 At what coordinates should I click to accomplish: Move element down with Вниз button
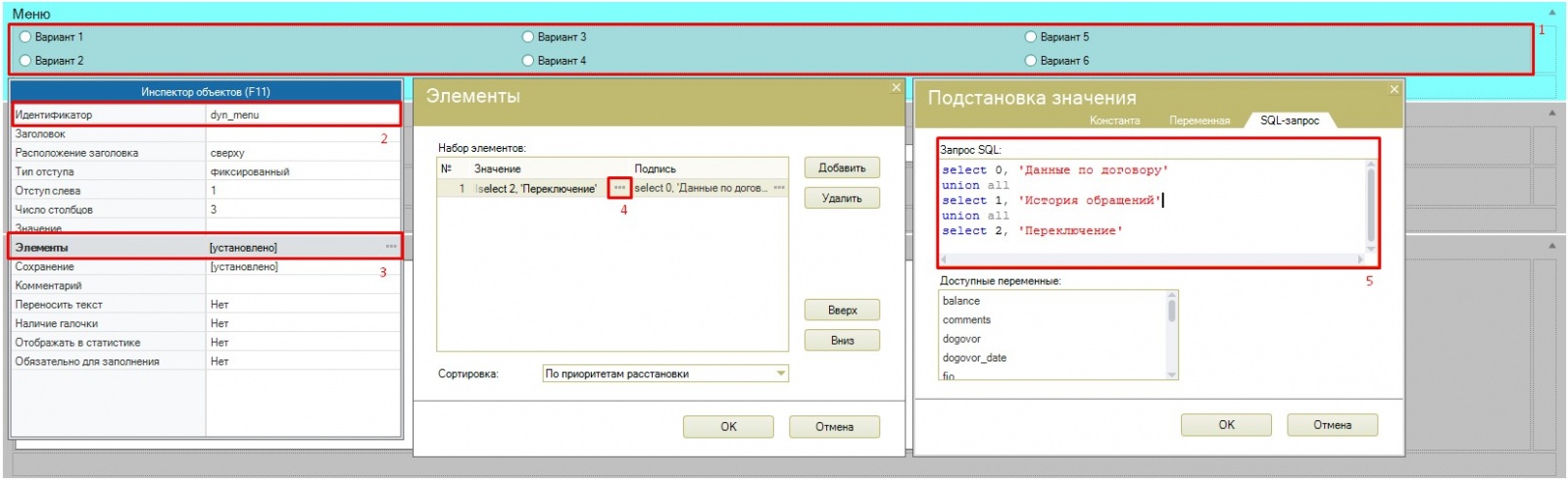point(841,340)
